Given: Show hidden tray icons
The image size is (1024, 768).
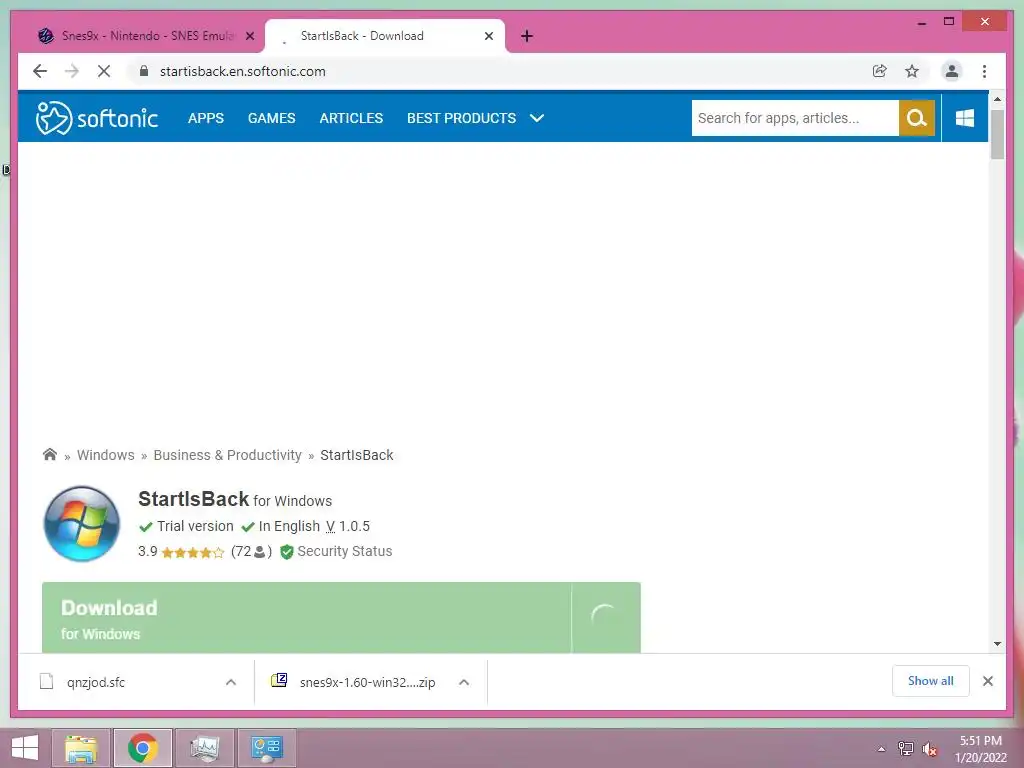Looking at the screenshot, I should coord(882,749).
